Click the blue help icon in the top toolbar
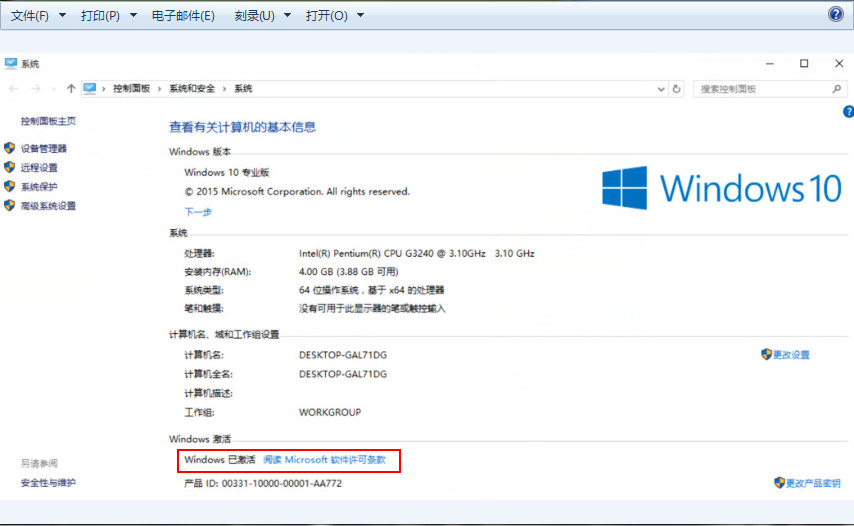Viewport: 854px width, 526px height. tap(836, 14)
